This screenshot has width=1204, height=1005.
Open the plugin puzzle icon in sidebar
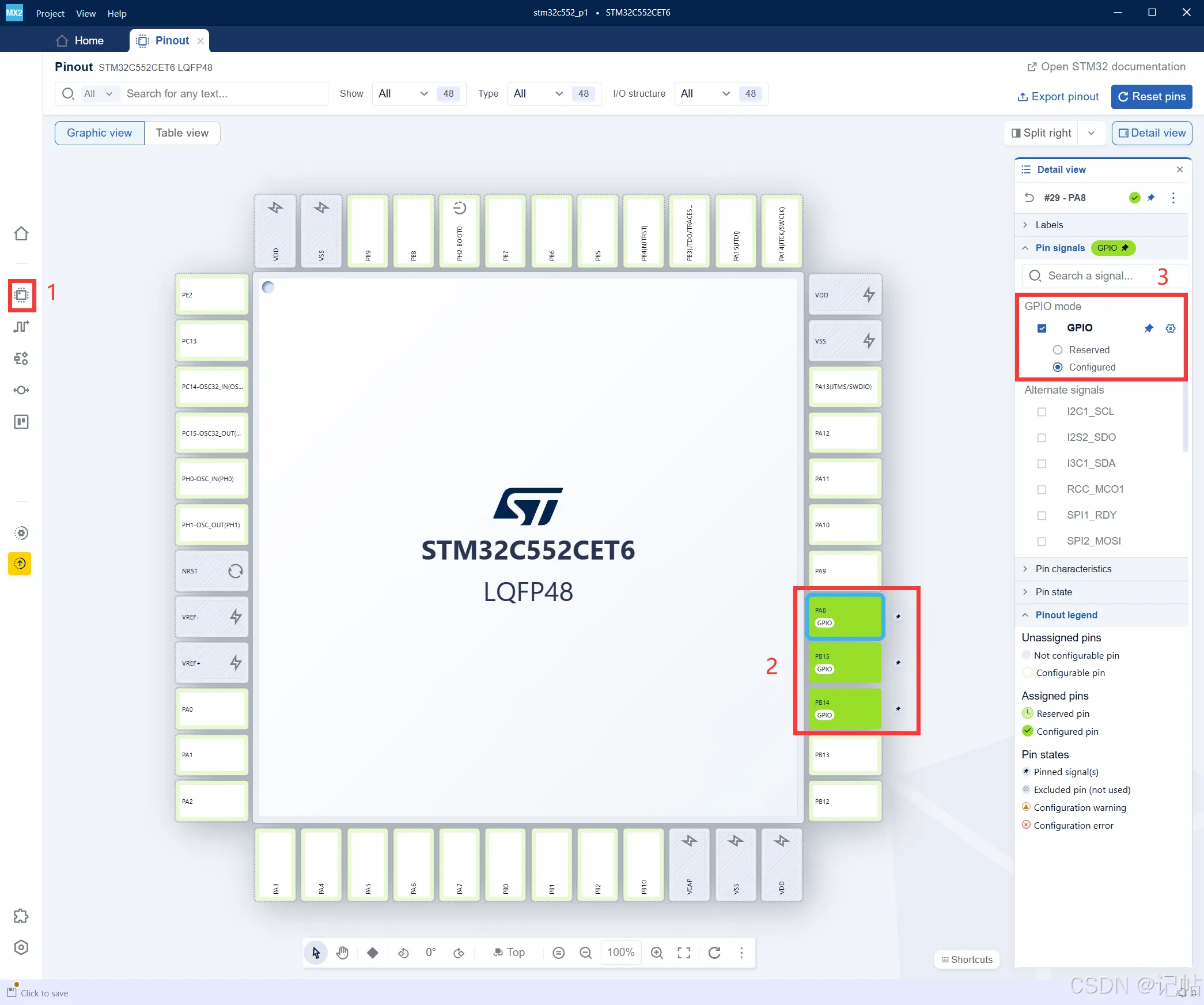21,916
